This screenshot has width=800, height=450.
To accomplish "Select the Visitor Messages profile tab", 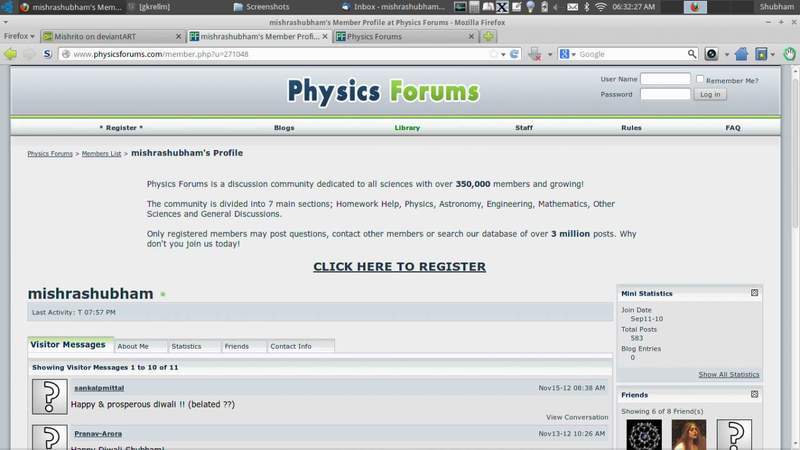I will pos(70,344).
